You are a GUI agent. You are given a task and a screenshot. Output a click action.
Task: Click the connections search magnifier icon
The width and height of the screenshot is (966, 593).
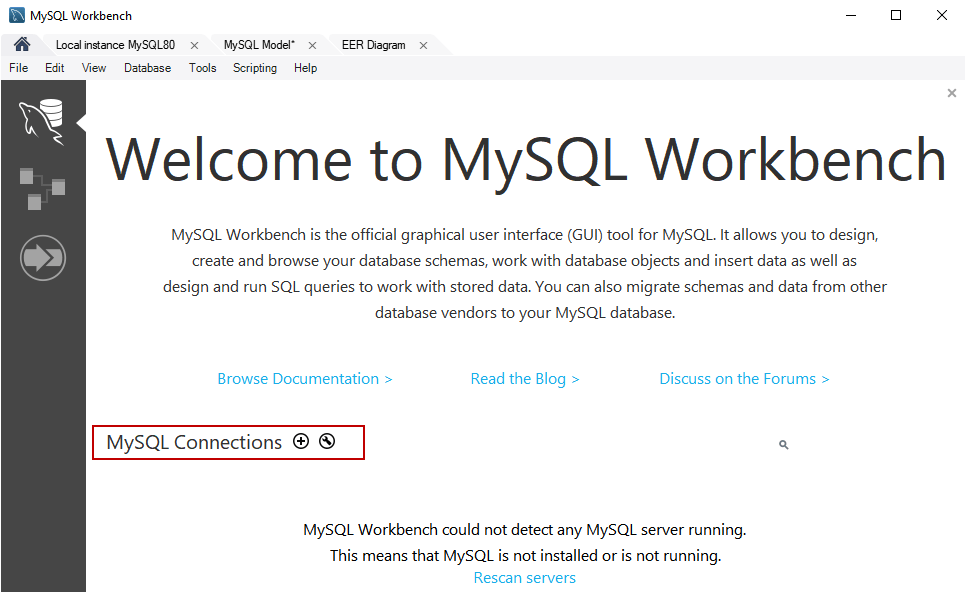783,444
